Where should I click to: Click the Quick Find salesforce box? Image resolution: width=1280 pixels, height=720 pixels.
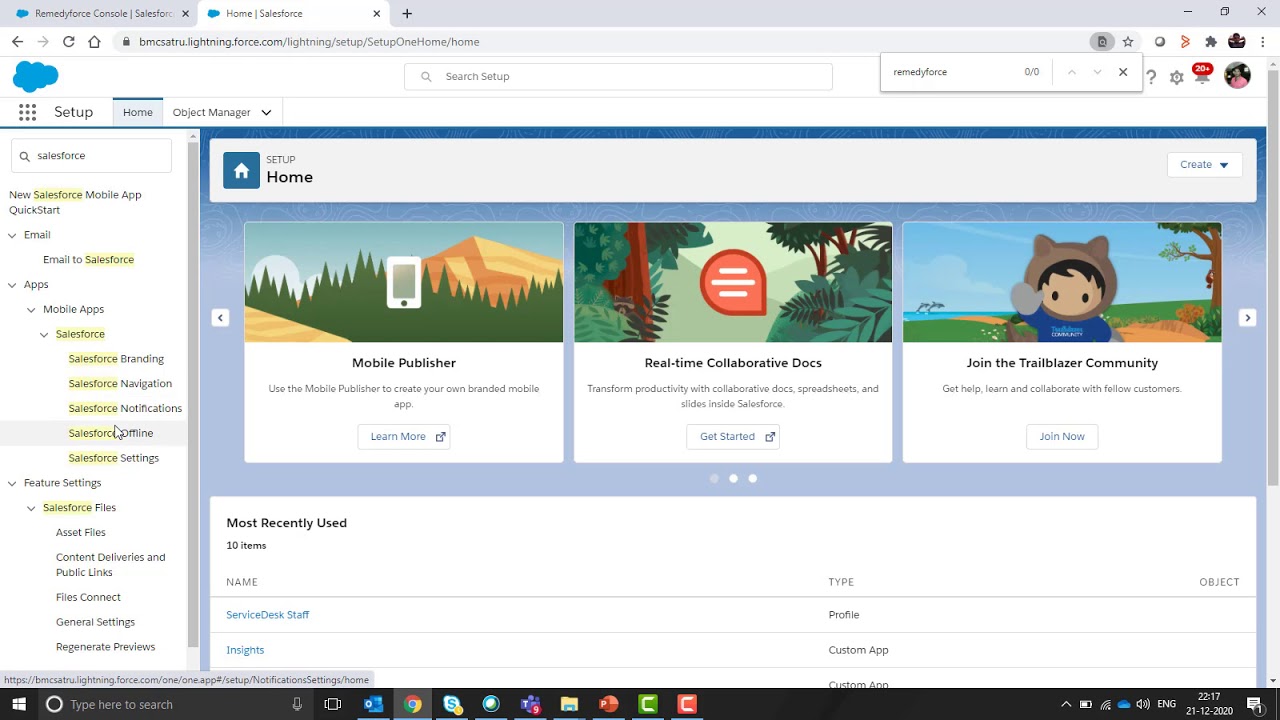[92, 156]
